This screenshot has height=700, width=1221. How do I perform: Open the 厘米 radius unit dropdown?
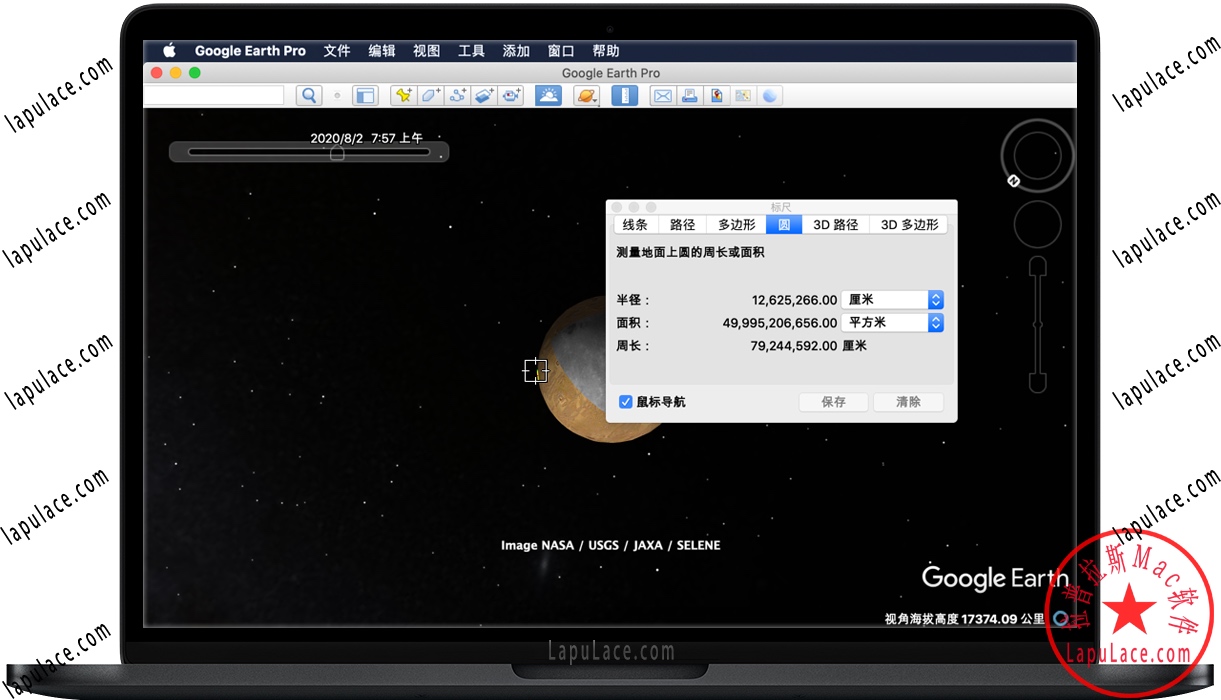click(x=892, y=300)
